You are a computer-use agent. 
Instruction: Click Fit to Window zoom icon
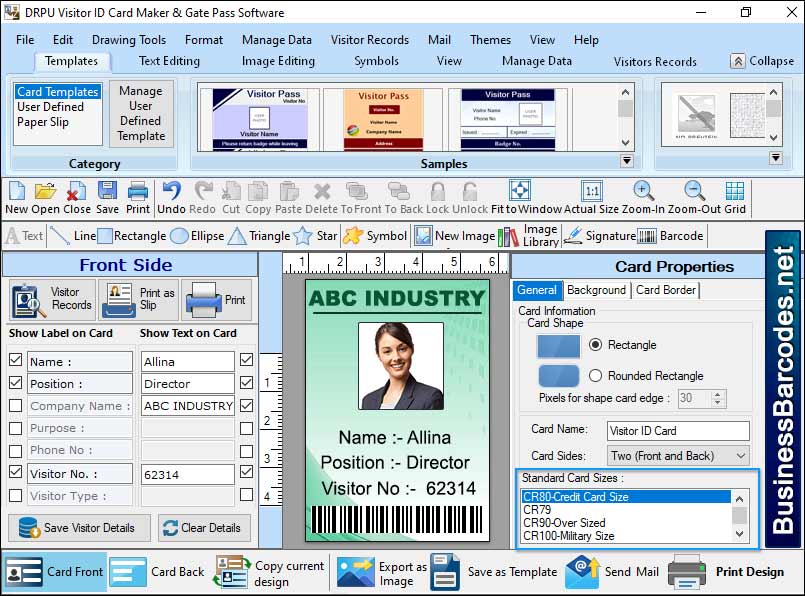coord(519,192)
